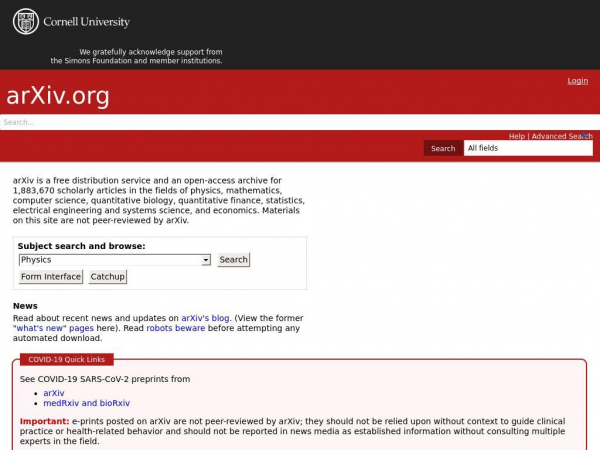This screenshot has width=600, height=450.
Task: Open the arXiv COVID-19 preprints link
Action: (54, 393)
